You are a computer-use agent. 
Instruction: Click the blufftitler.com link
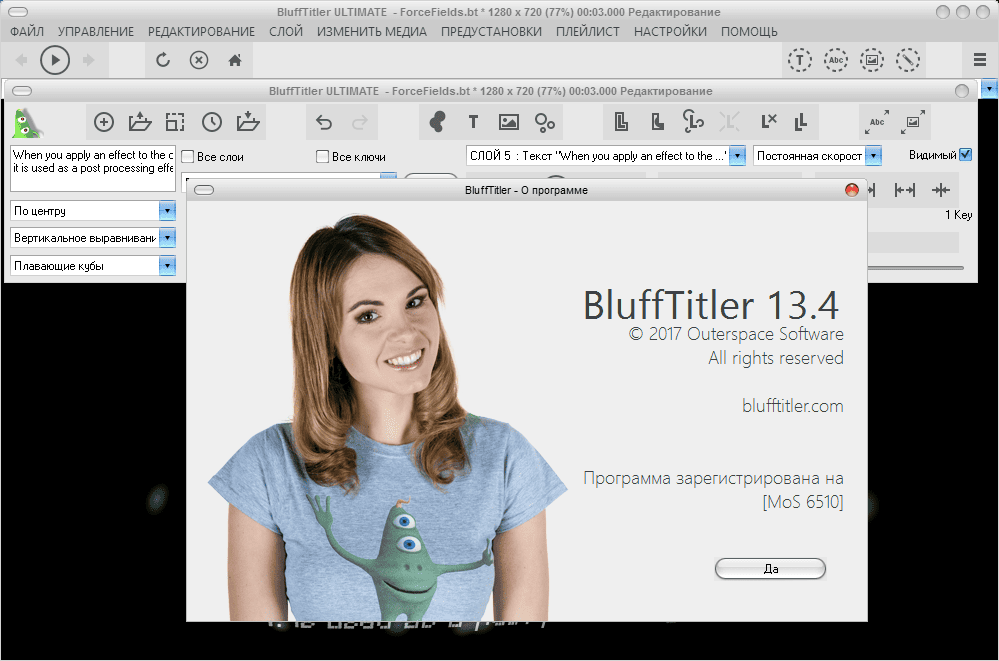793,406
